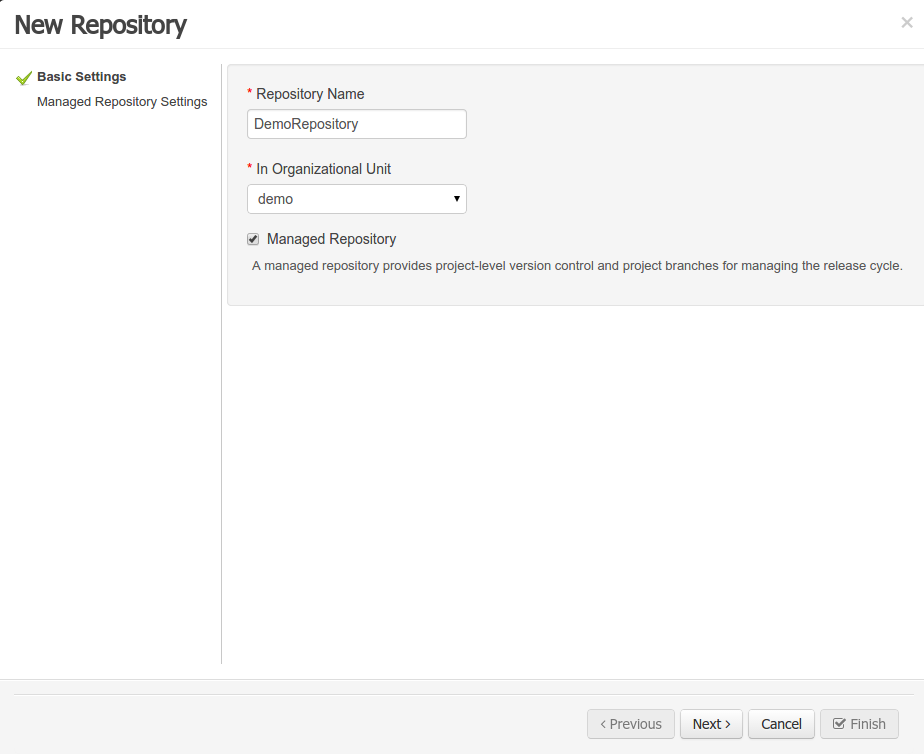Image resolution: width=924 pixels, height=754 pixels.
Task: Select the Basic Settings wizard step
Action: 82,77
